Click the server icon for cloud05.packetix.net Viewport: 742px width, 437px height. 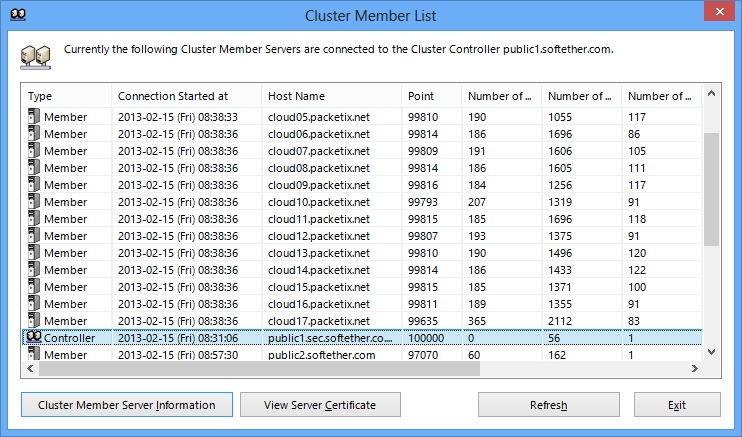[x=34, y=116]
